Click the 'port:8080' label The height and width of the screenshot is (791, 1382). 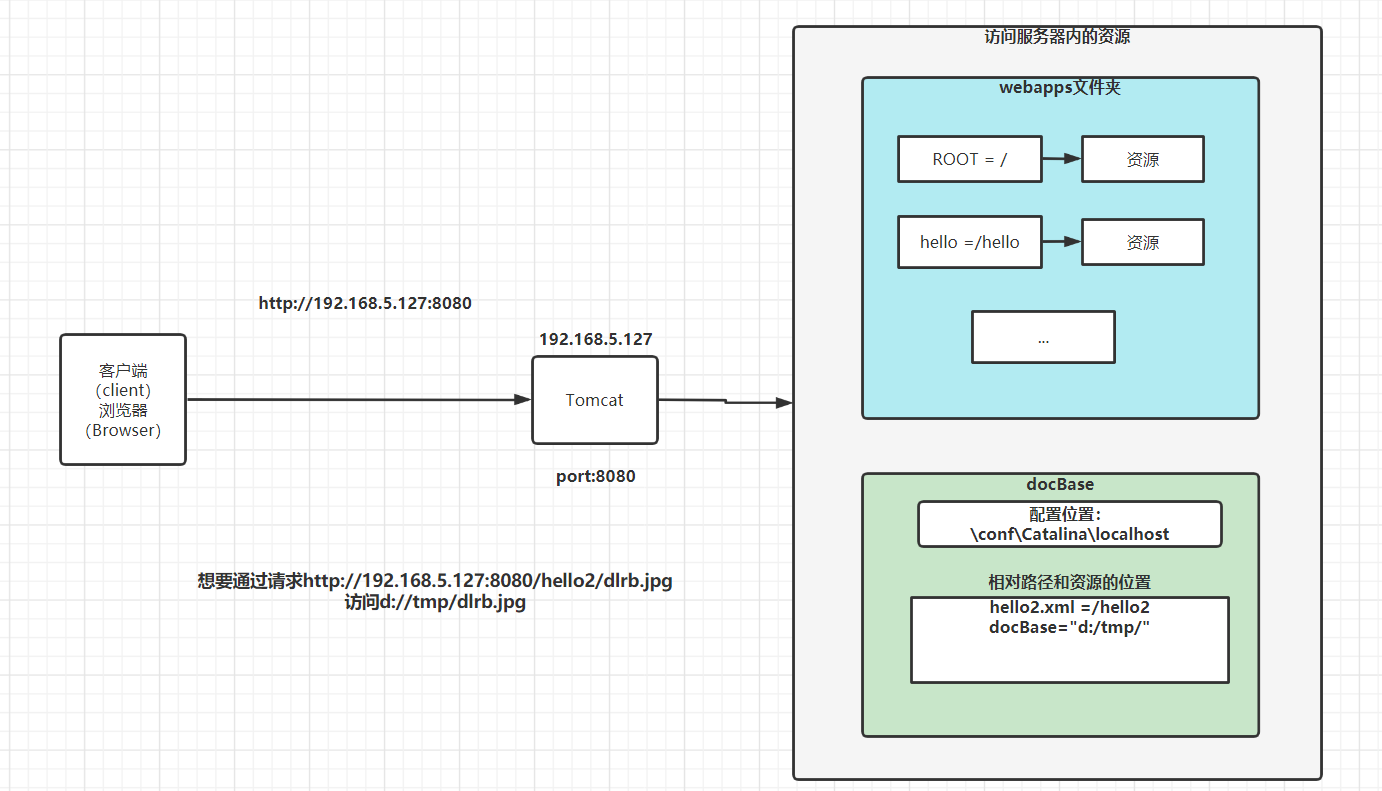pyautogui.click(x=596, y=476)
